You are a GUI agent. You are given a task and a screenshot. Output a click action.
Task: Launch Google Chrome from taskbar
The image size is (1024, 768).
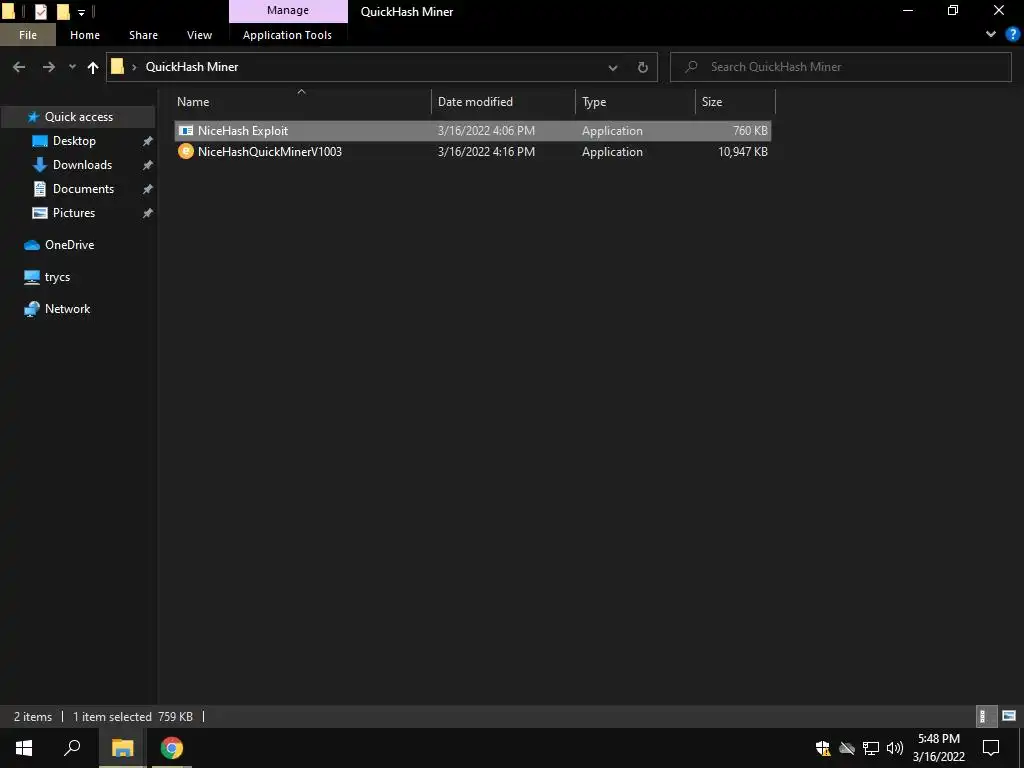click(x=172, y=748)
